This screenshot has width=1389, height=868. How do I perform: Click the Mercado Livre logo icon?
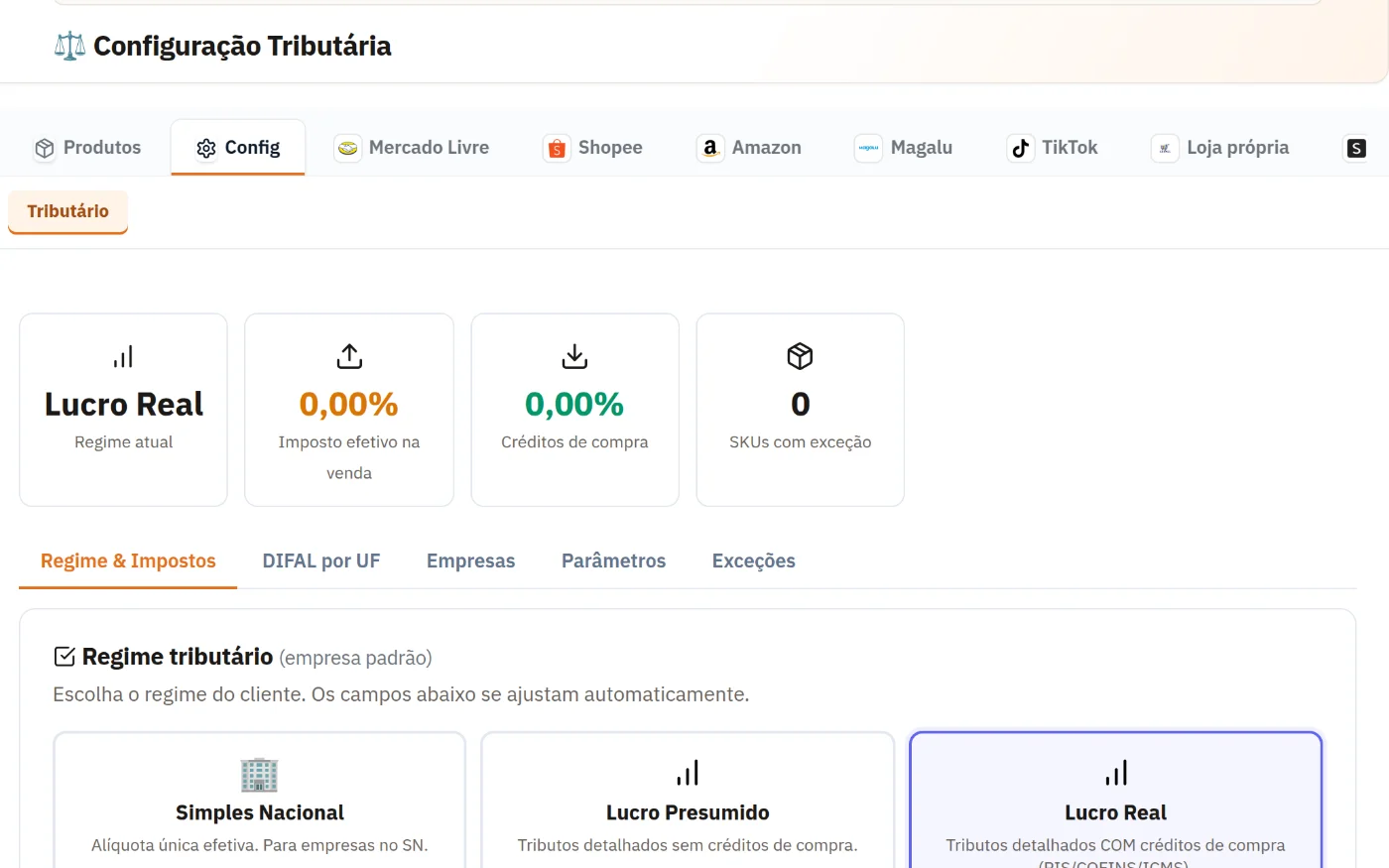coord(348,148)
